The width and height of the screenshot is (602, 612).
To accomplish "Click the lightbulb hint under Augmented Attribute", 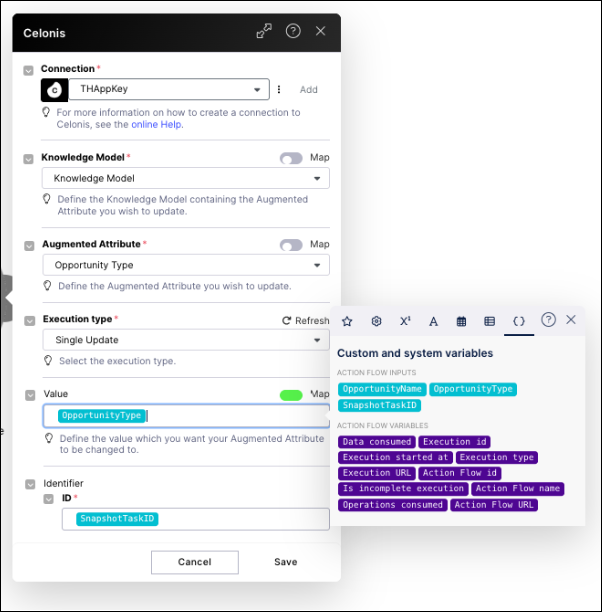I will pos(47,286).
